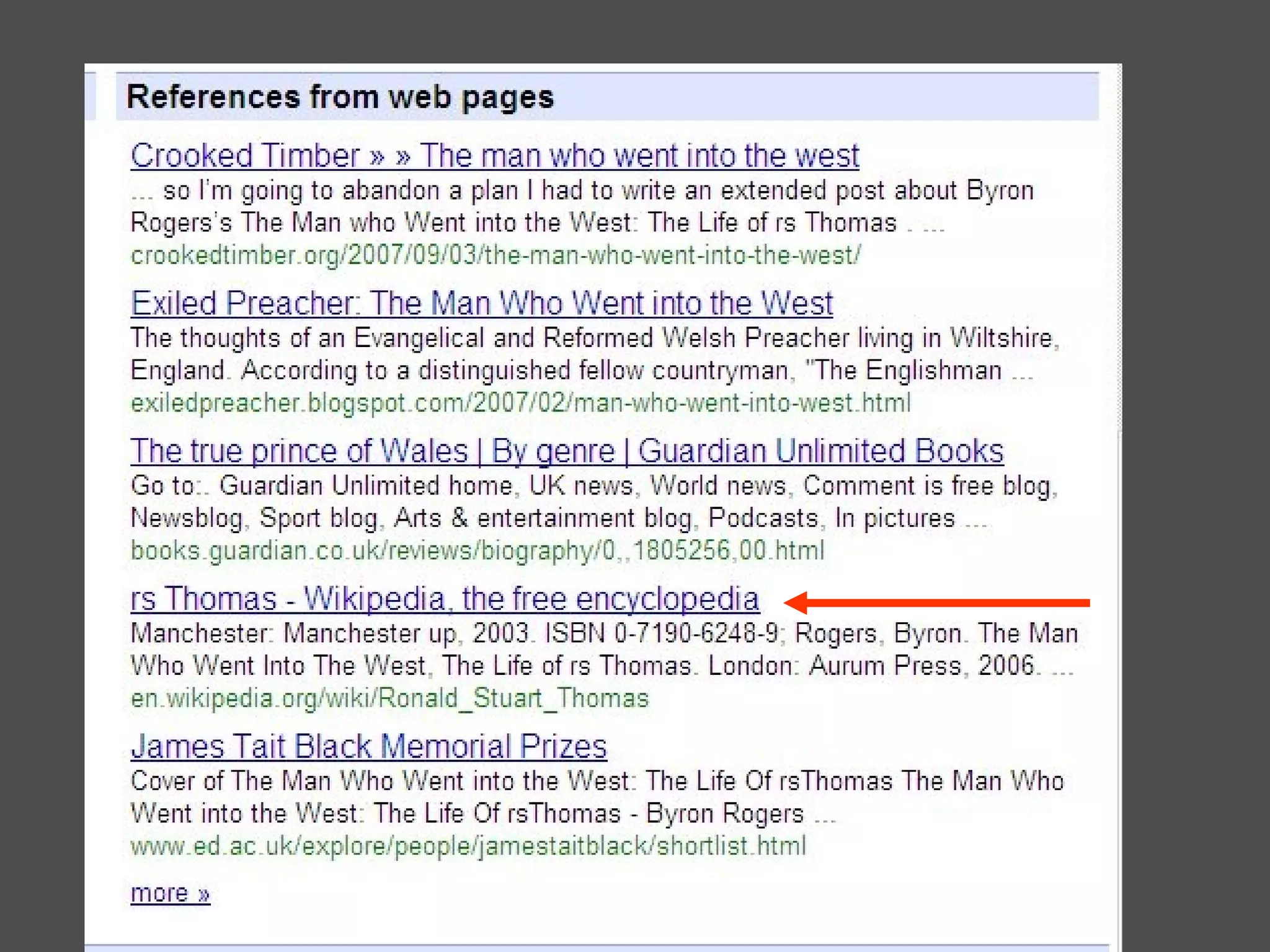Open James Tait Black Memorial Prizes link

tap(368, 747)
